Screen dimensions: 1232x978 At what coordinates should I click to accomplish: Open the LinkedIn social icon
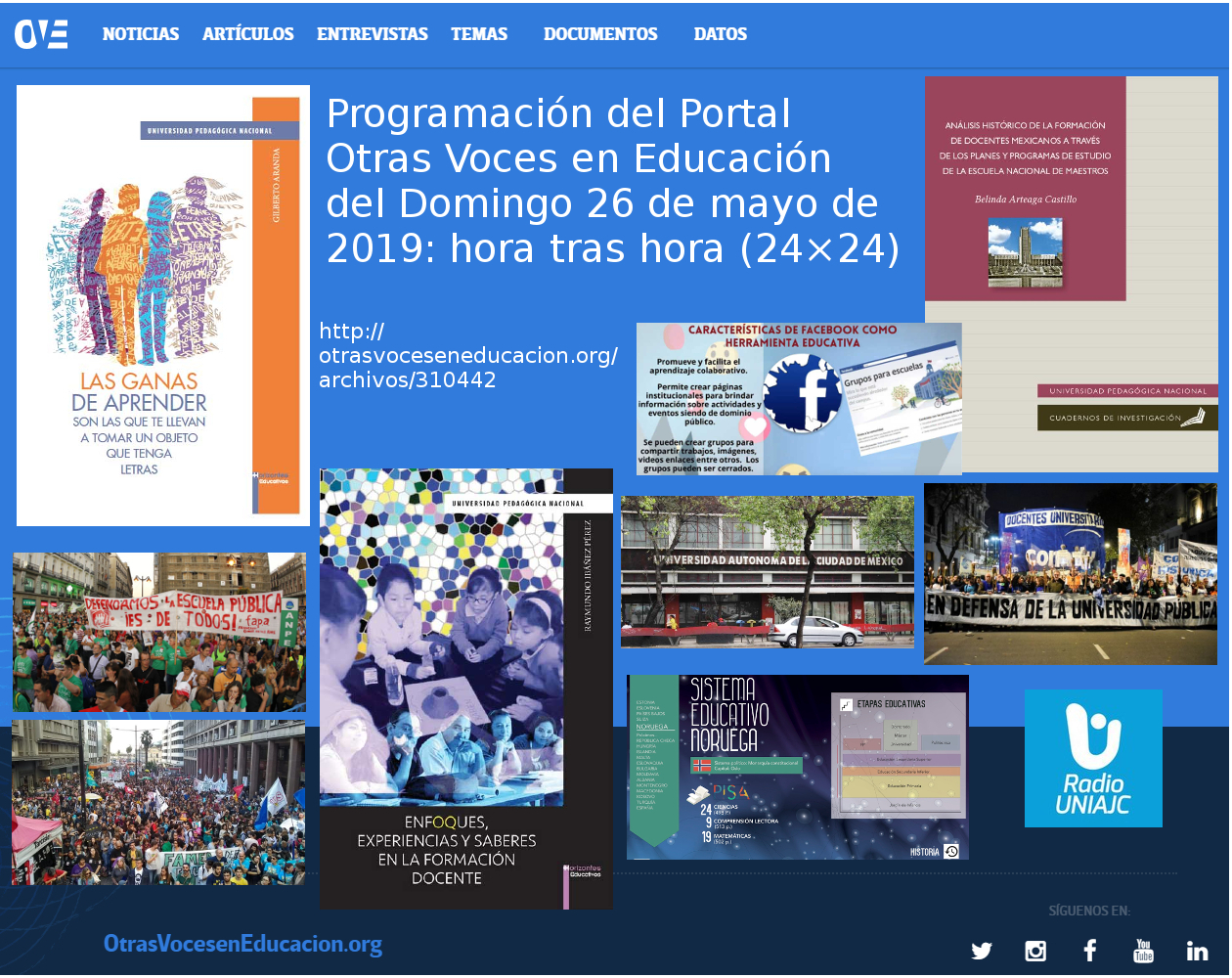(1197, 951)
